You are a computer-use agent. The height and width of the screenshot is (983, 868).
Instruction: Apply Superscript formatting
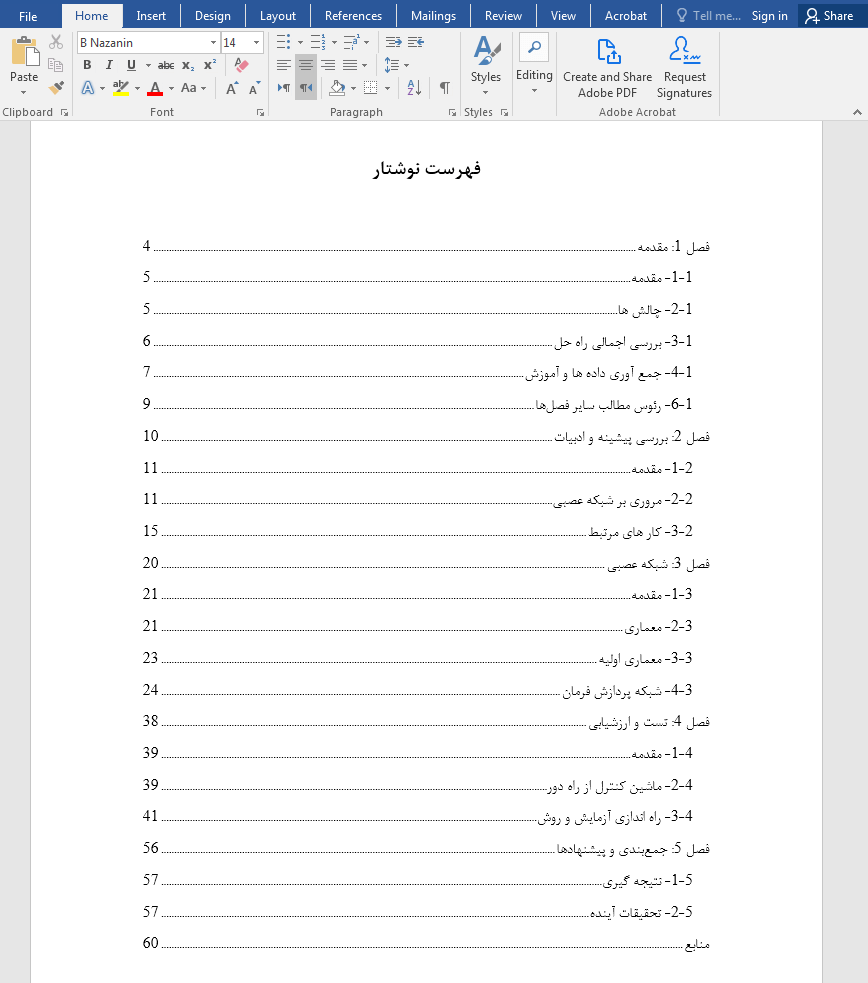click(210, 65)
